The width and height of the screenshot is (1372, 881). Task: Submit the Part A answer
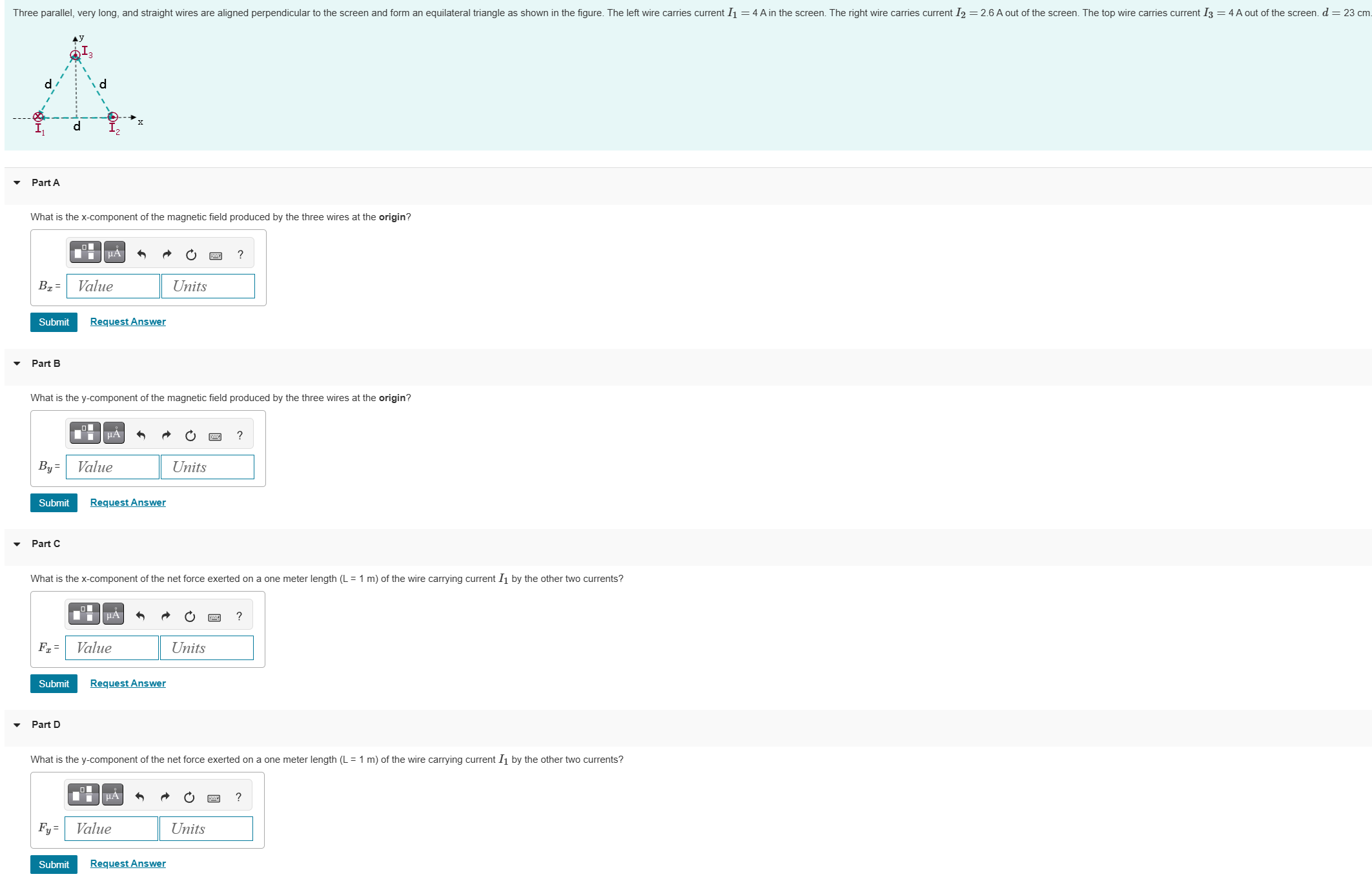[54, 322]
